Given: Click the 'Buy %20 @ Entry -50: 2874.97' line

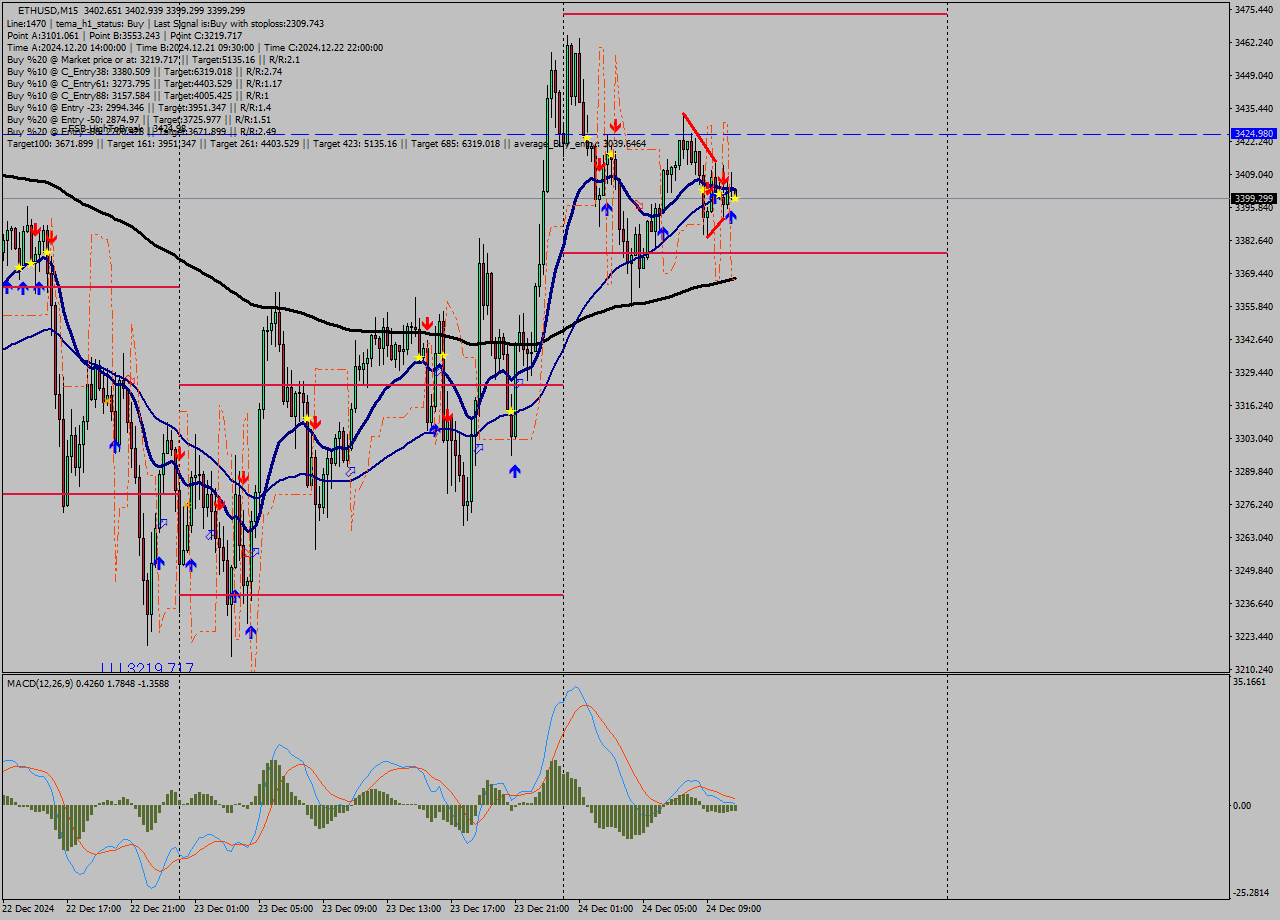Looking at the screenshot, I should click(x=139, y=119).
